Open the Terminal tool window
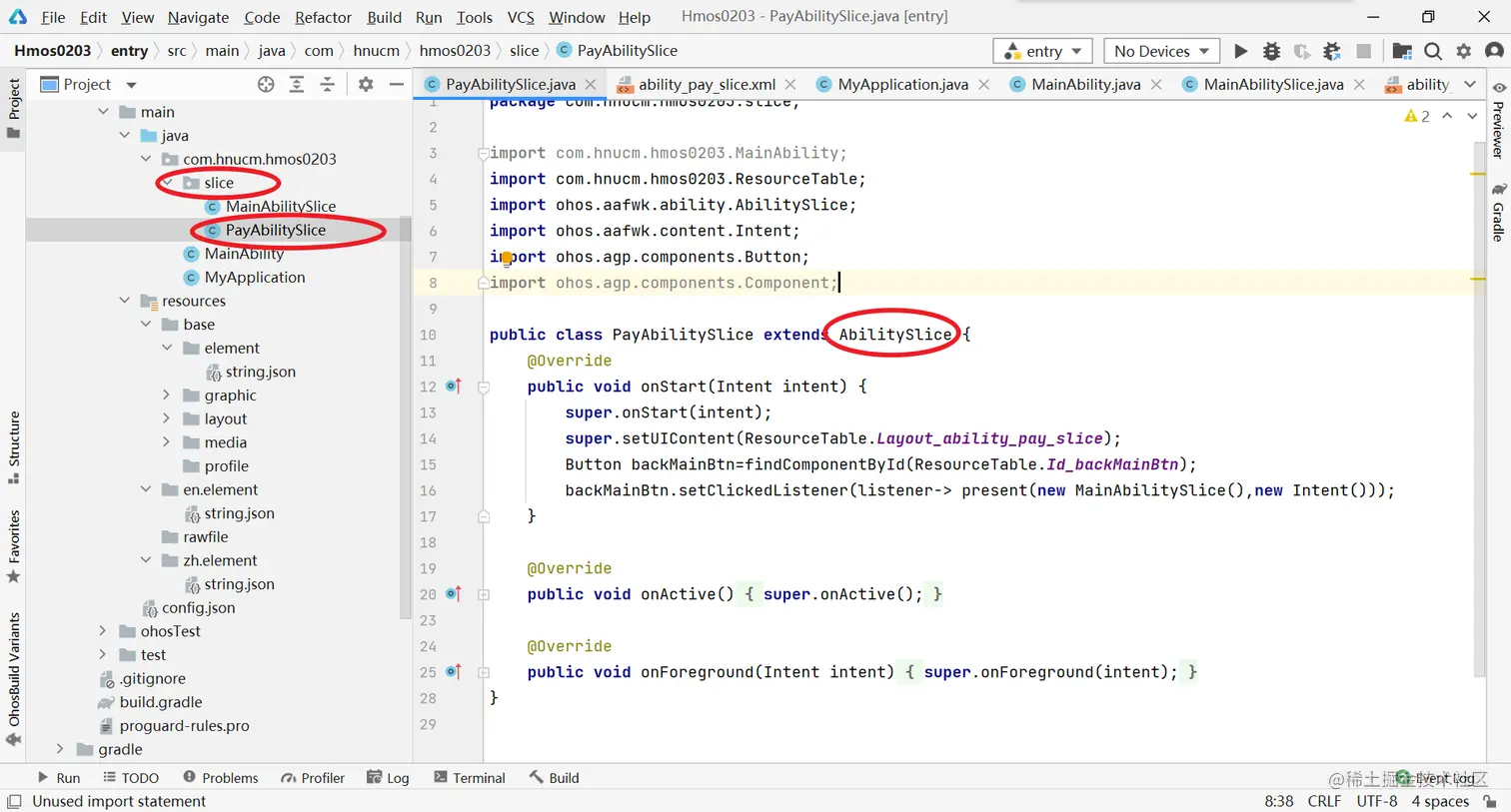This screenshot has width=1511, height=812. (x=470, y=778)
